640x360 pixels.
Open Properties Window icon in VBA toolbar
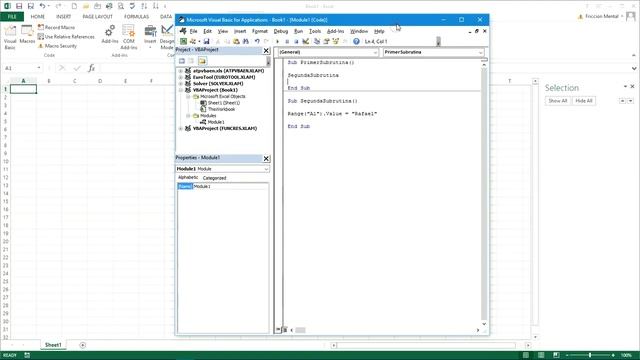click(x=327, y=41)
